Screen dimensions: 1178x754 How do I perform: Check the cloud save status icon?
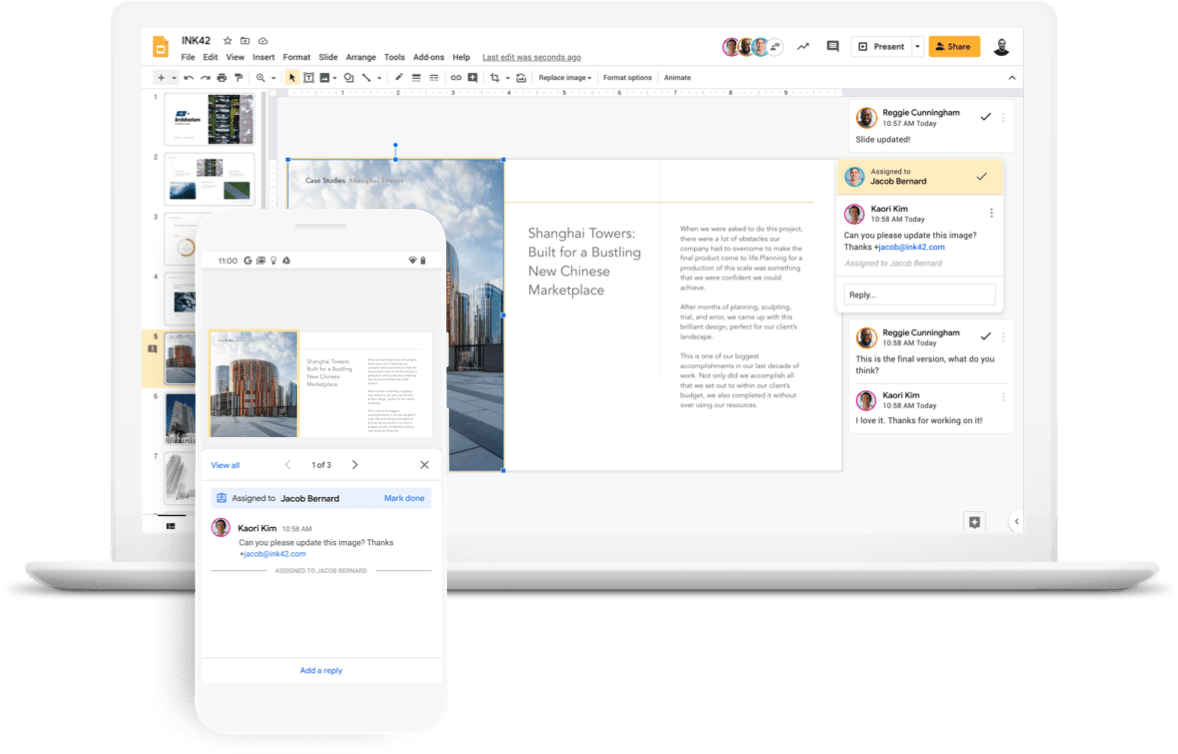point(263,41)
